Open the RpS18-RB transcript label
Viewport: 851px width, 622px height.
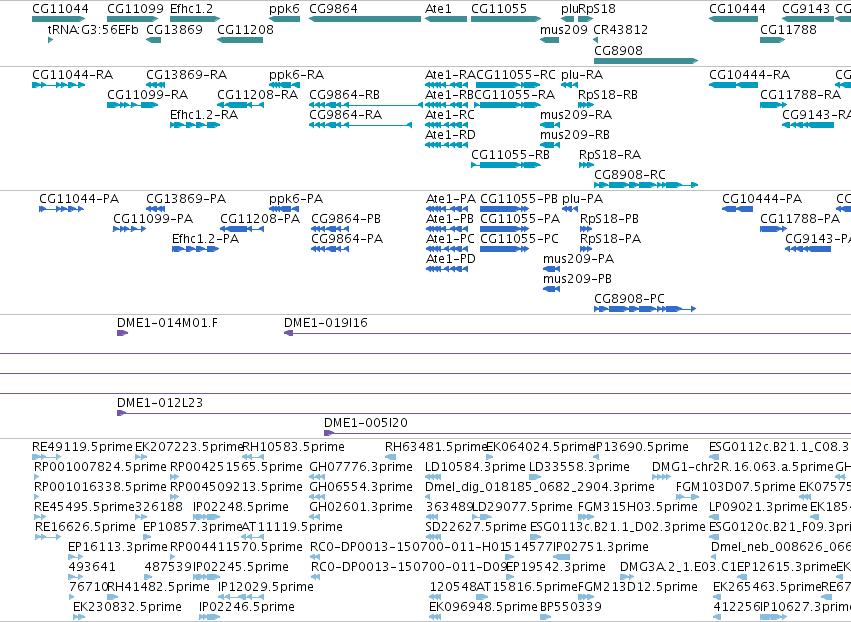click(608, 94)
